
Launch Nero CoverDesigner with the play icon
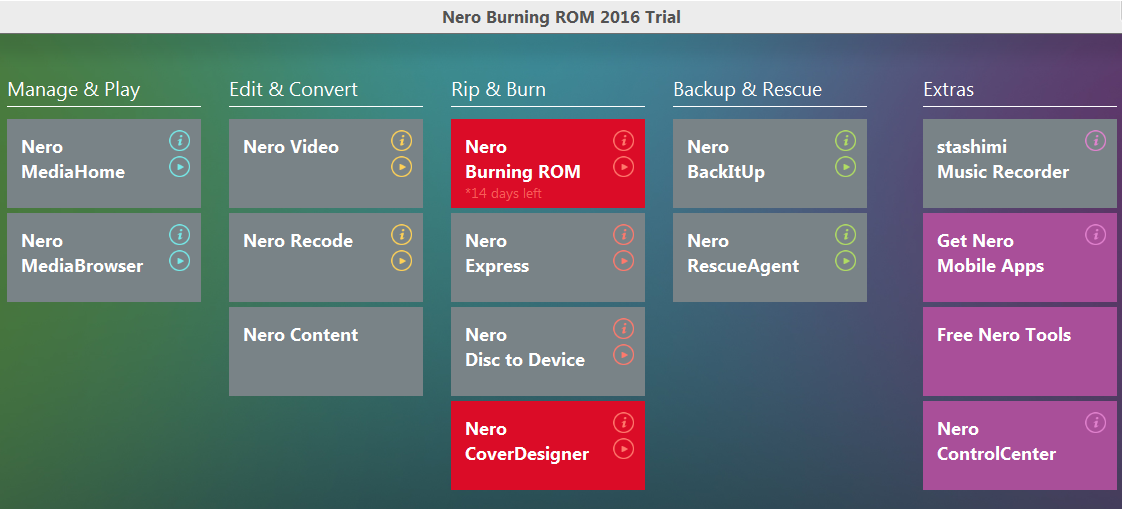[x=623, y=449]
